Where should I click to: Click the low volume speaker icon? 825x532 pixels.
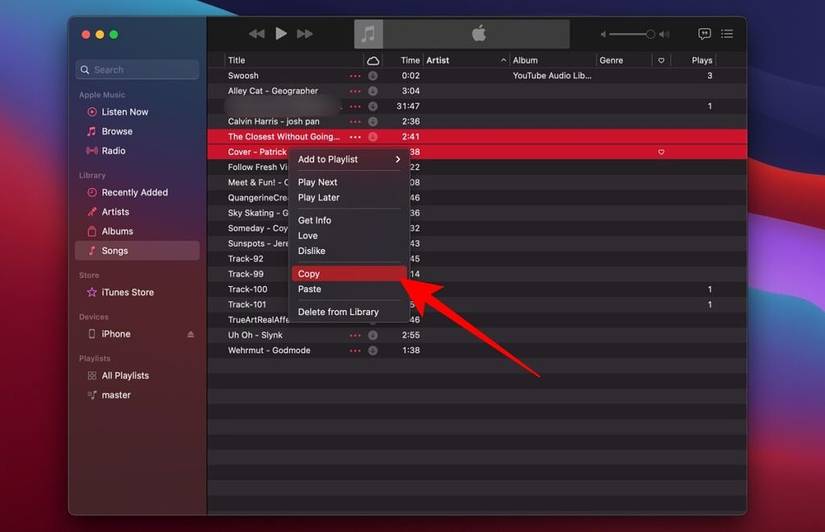click(x=603, y=34)
